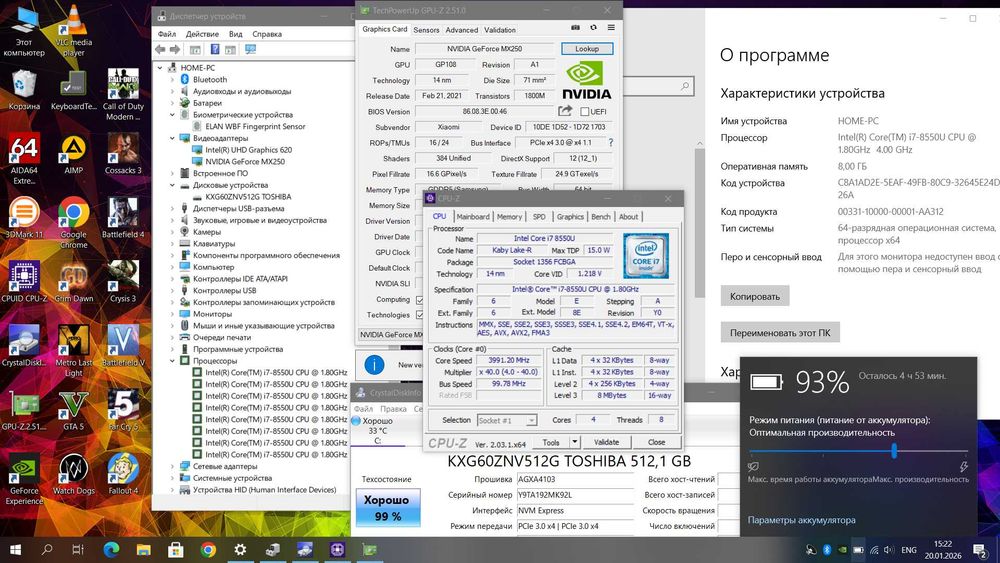
Task: Click the Validate button in CPU-Z
Action: [607, 442]
